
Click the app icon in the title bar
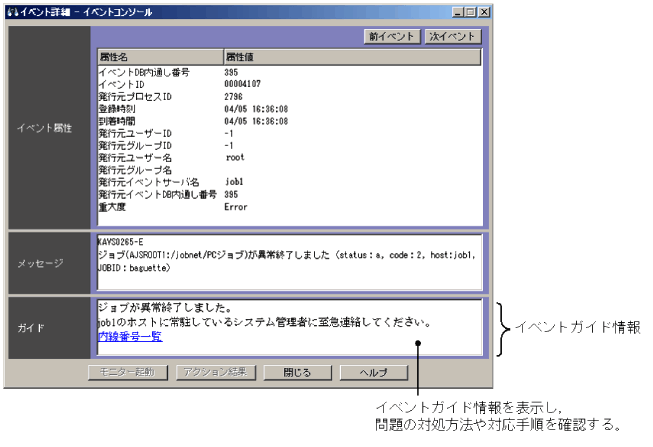point(12,12)
